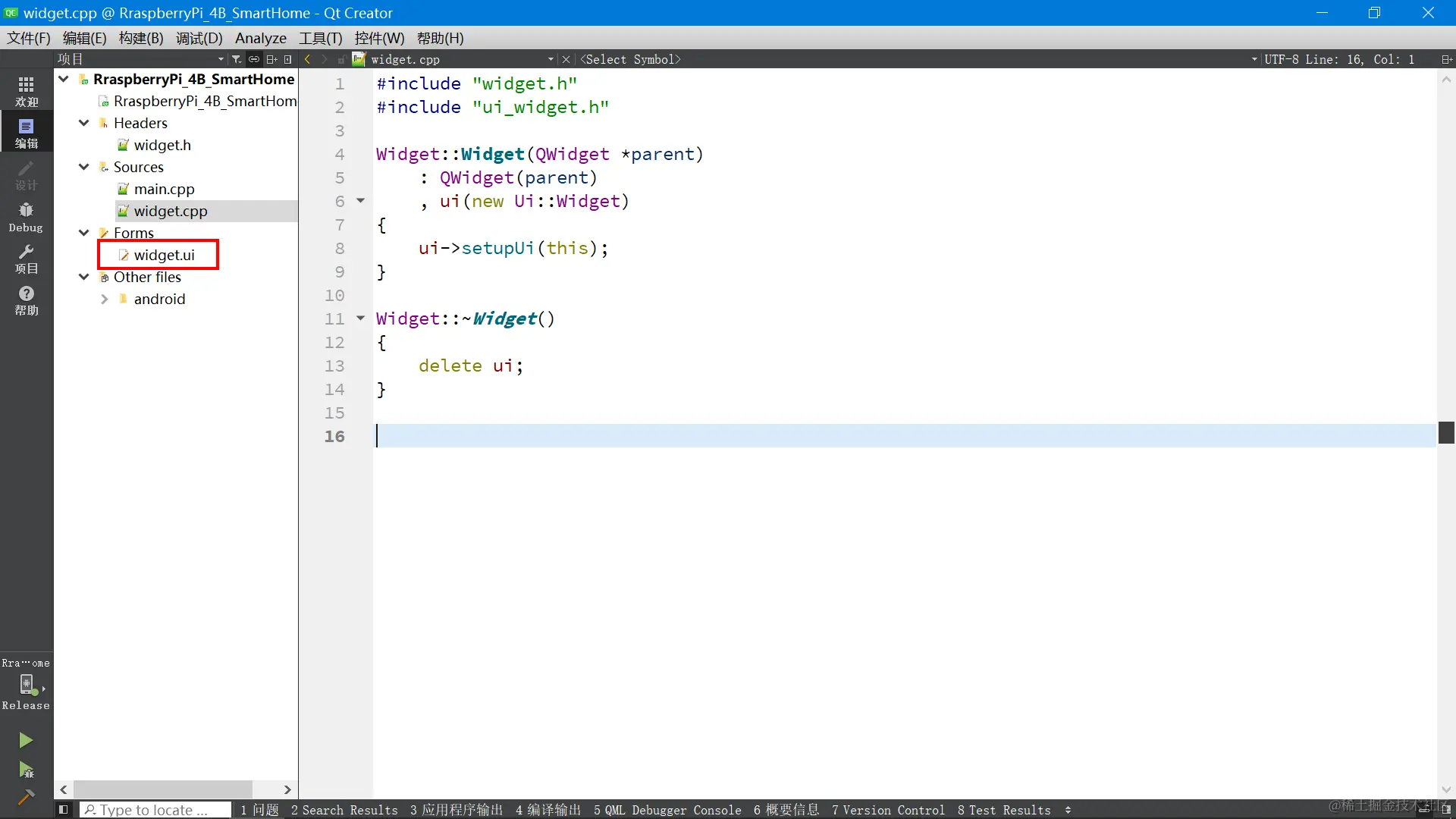Viewport: 1456px width, 819px height.
Task: Click project panel horizontal scrollbar left arrow
Action: [x=64, y=789]
